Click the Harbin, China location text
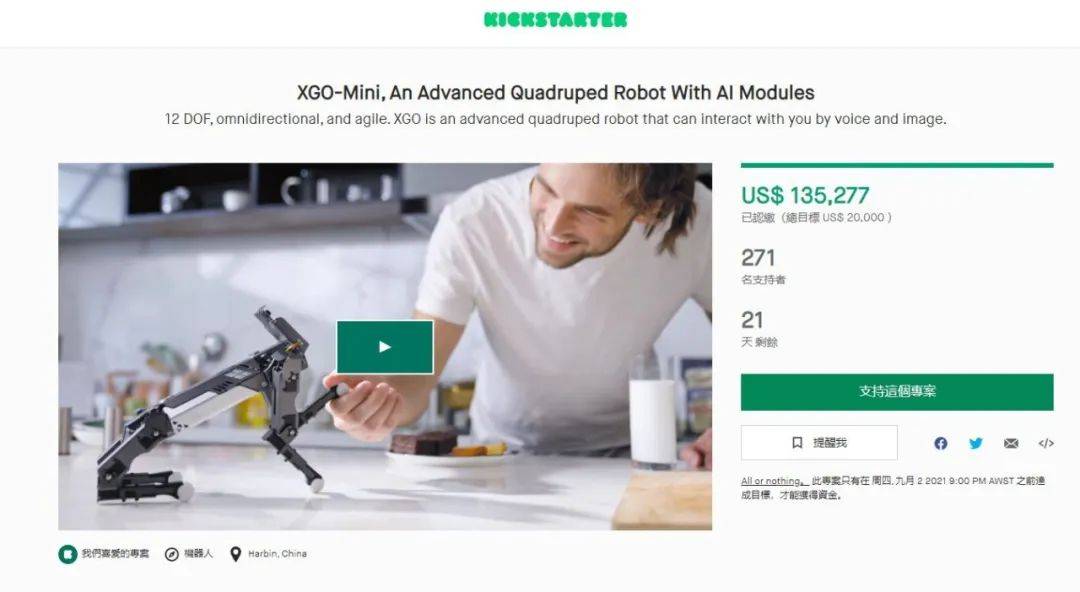The image size is (1080, 592). tap(277, 554)
